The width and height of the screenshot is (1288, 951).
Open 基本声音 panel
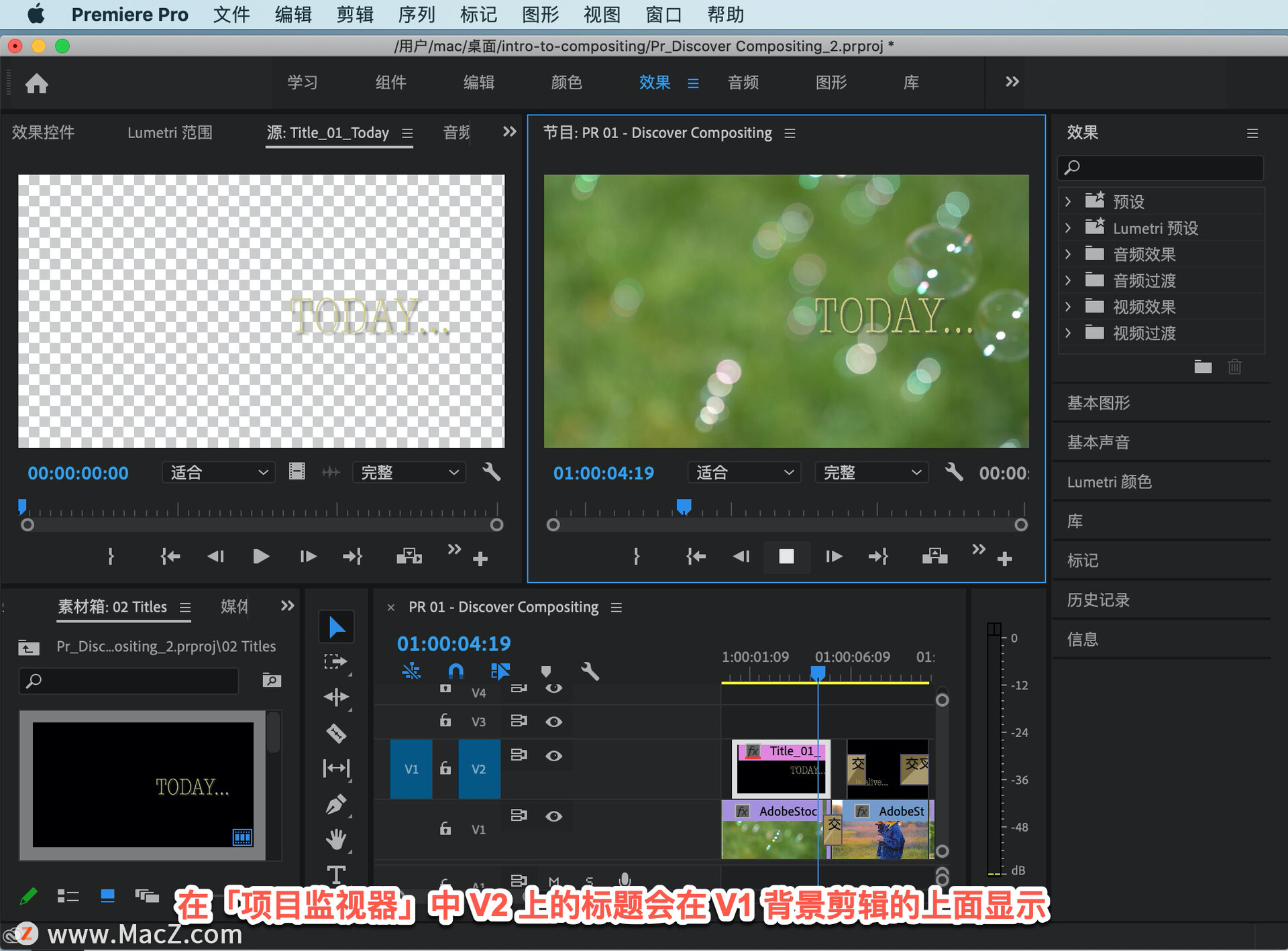(x=1098, y=443)
